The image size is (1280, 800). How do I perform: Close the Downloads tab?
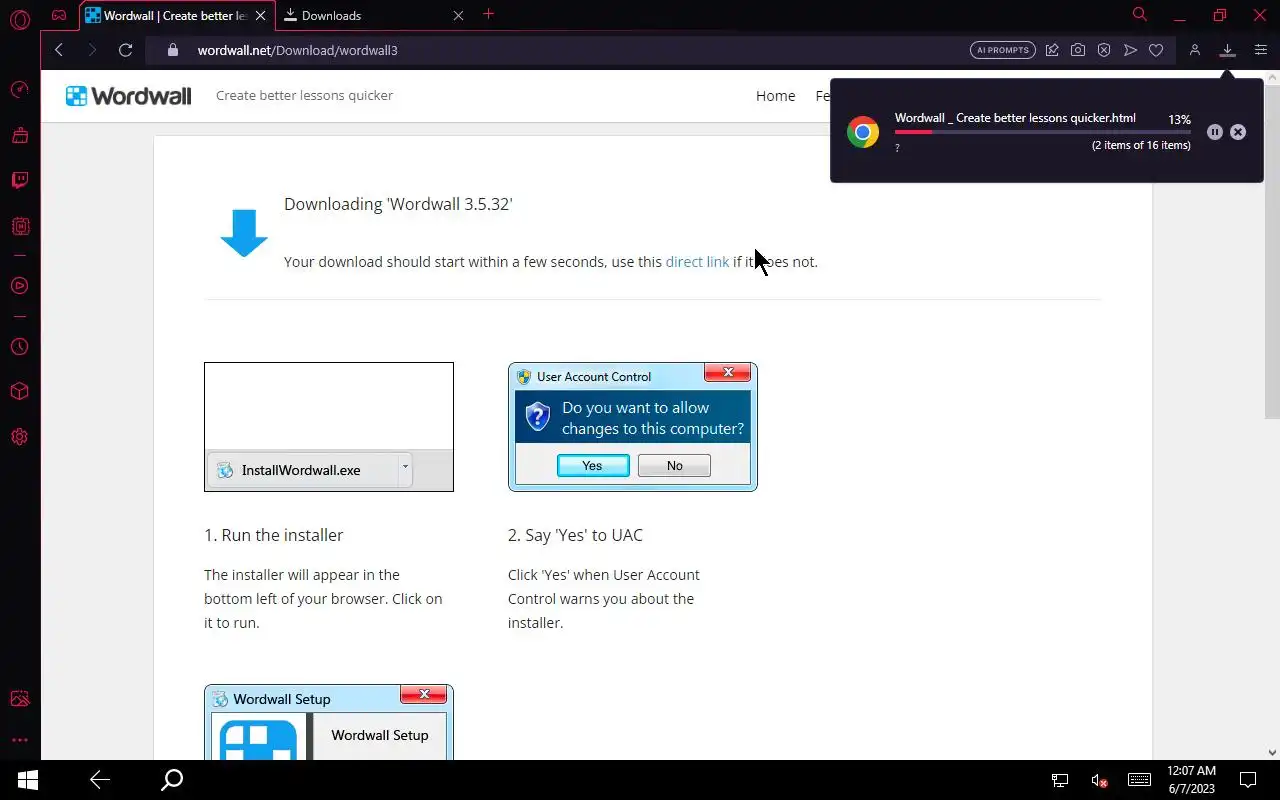(458, 15)
